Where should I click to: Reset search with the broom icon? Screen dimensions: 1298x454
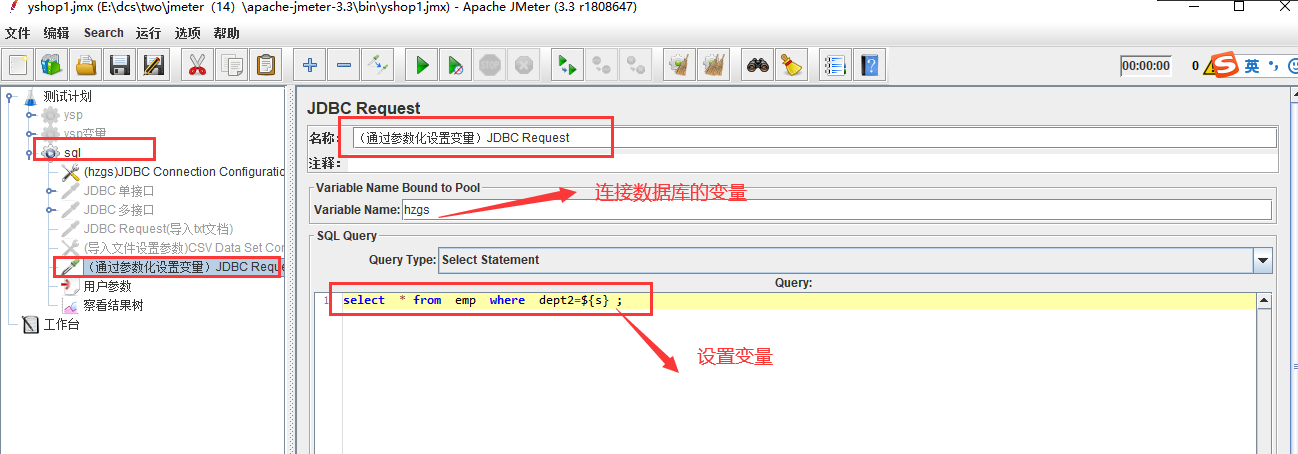tap(793, 66)
